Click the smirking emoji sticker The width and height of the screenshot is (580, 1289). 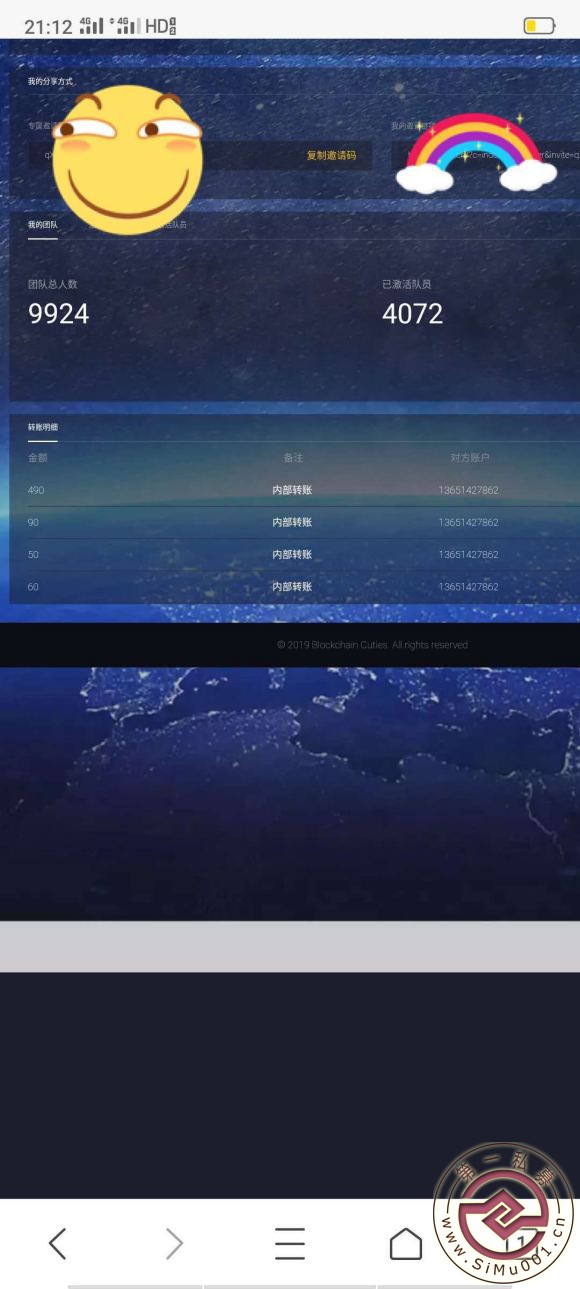(127, 160)
